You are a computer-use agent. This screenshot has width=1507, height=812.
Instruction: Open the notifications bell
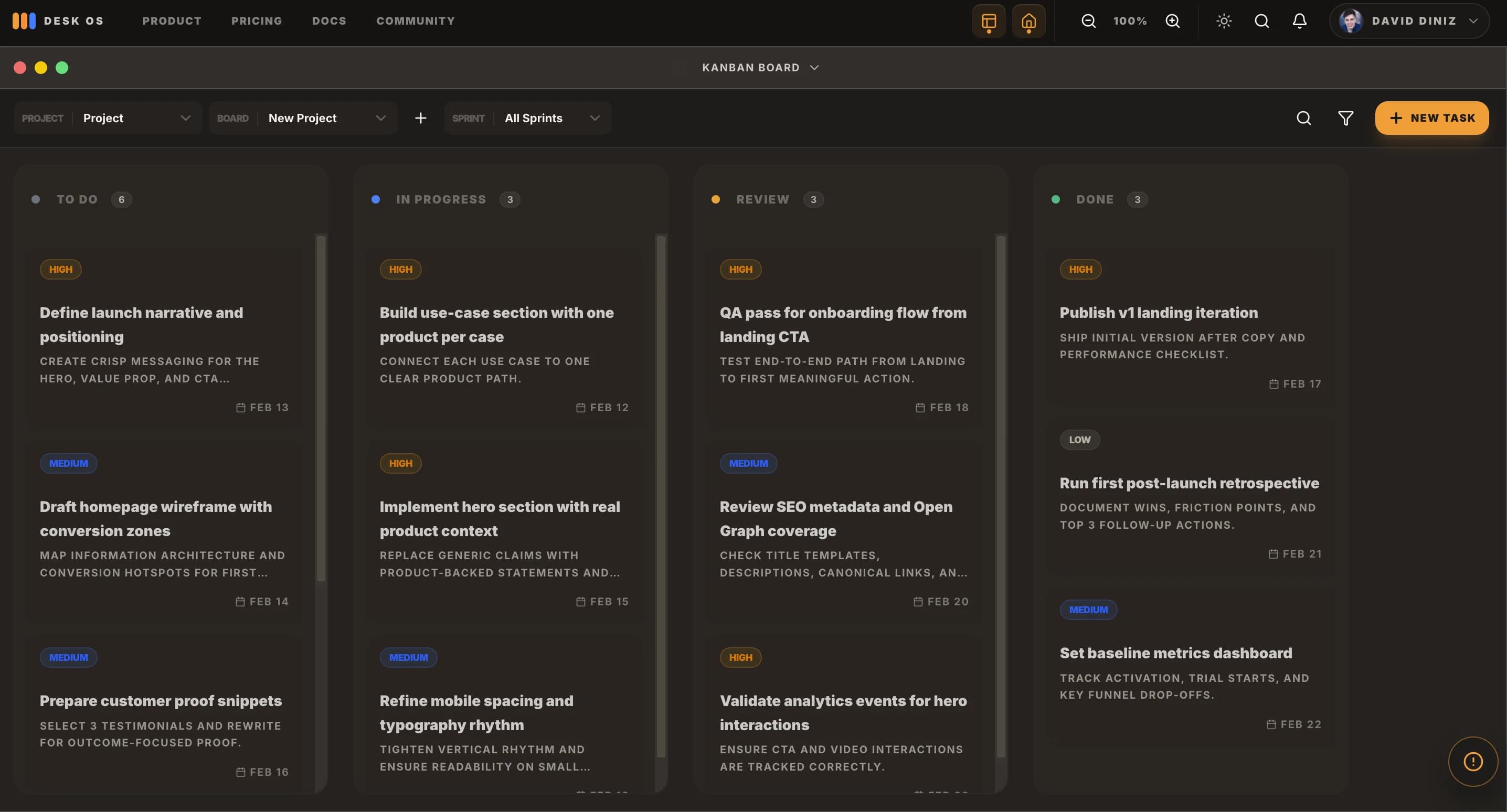tap(1299, 21)
